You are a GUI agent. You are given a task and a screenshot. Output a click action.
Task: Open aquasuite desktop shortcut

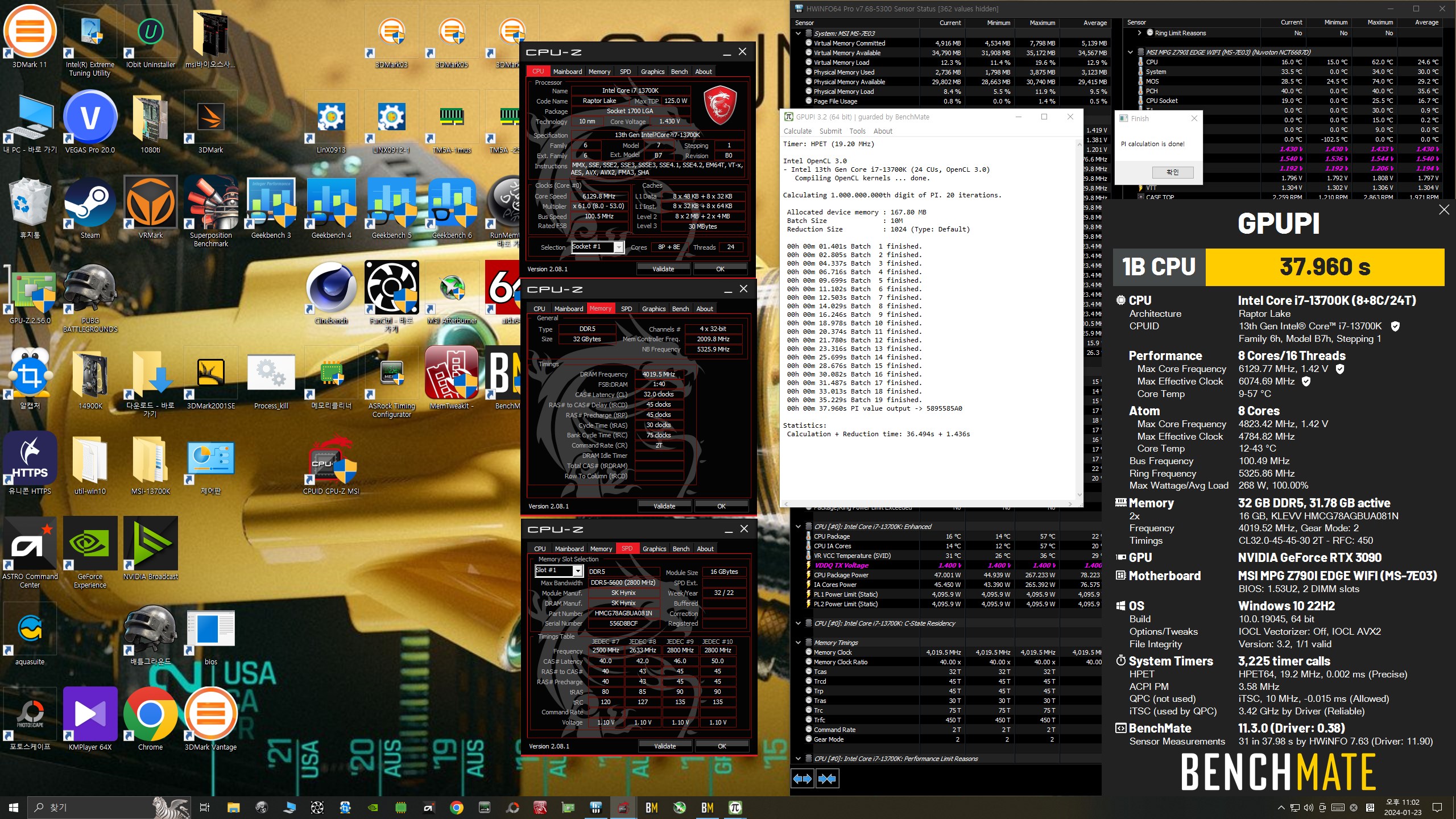point(30,633)
